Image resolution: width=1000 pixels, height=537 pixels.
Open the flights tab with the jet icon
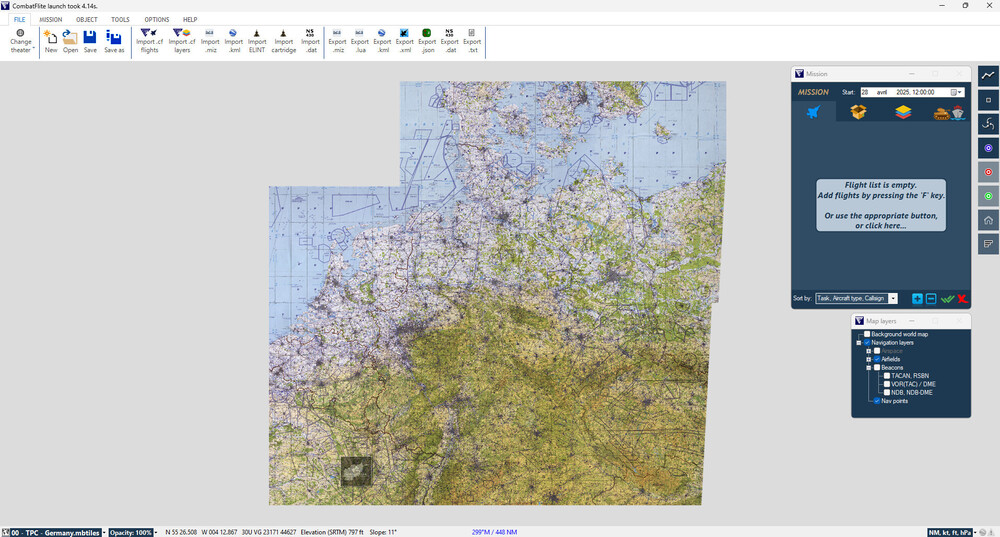(814, 111)
